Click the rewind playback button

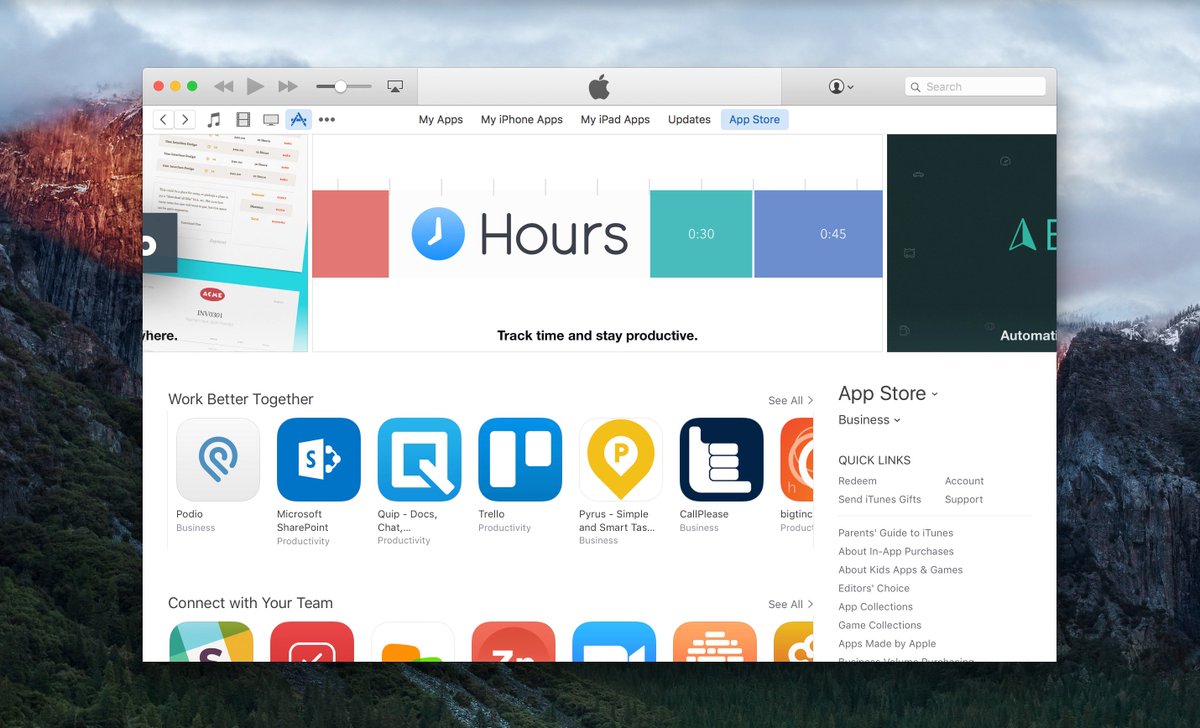224,87
